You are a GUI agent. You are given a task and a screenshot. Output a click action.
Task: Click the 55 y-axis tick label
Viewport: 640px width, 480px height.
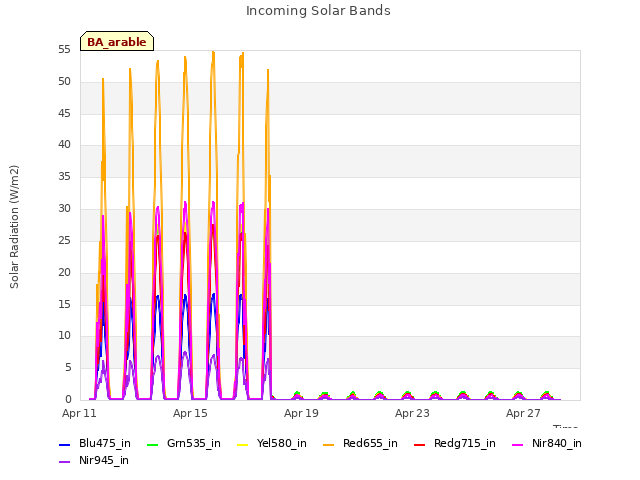coord(64,50)
